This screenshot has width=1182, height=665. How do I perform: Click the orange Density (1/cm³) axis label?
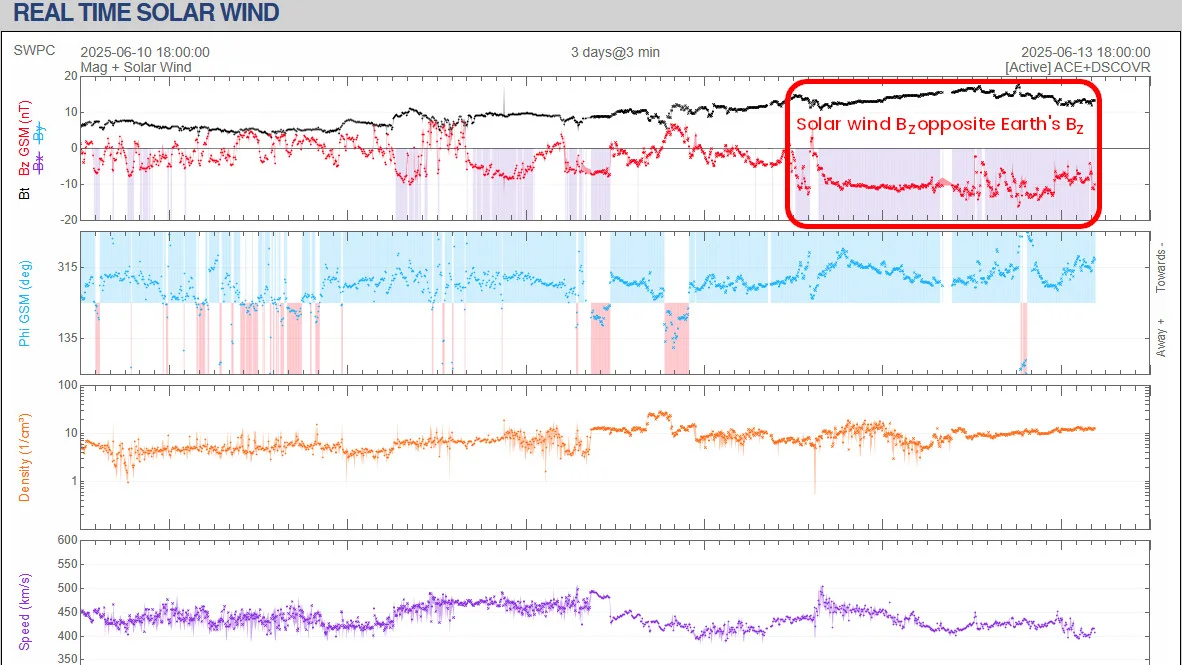tap(25, 458)
